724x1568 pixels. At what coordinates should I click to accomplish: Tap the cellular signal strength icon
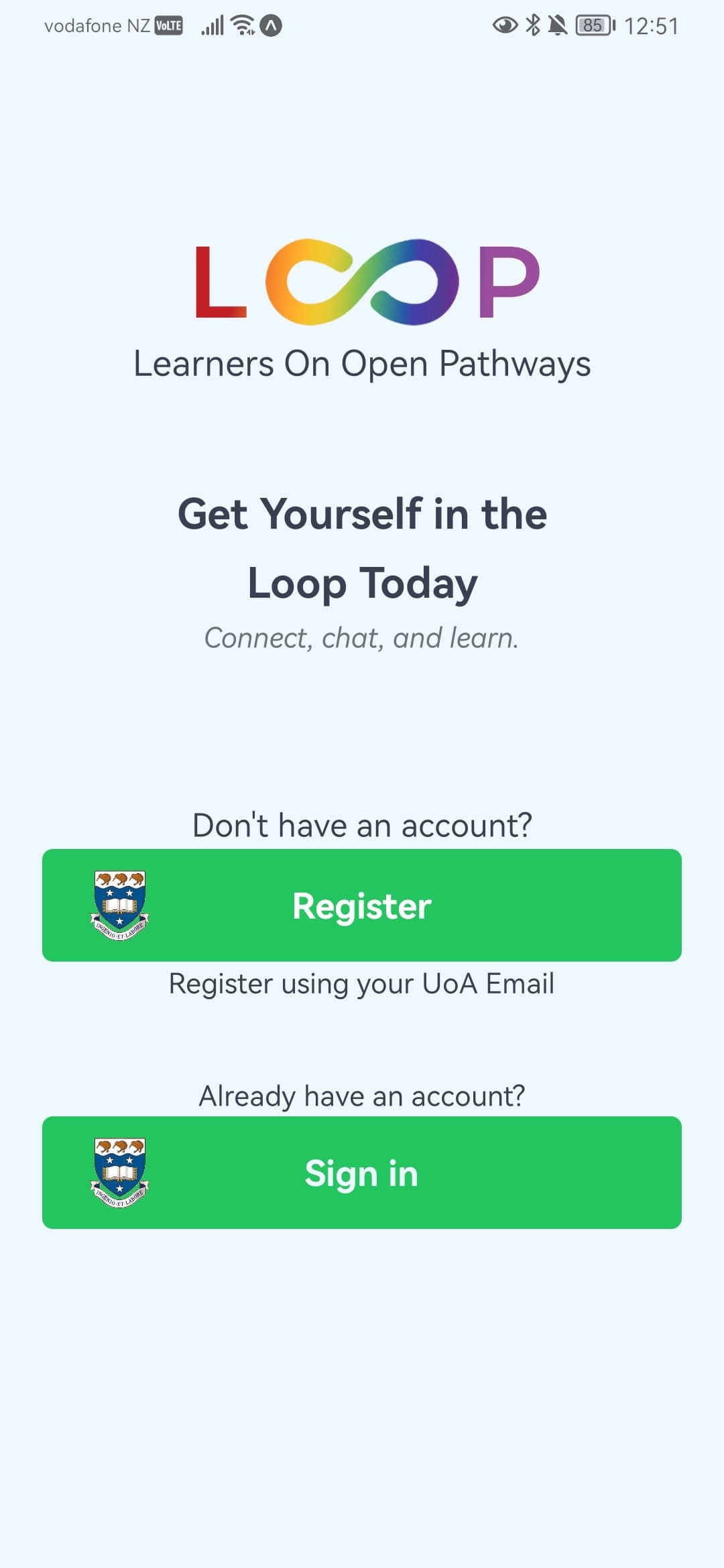click(213, 26)
